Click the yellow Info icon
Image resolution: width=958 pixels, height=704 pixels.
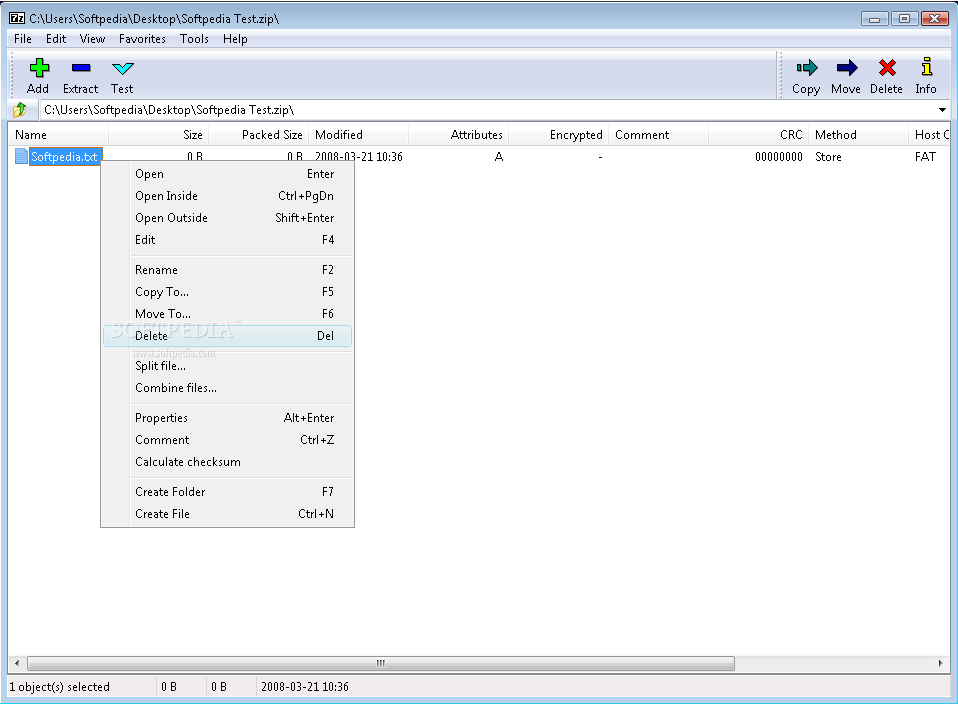(x=926, y=67)
